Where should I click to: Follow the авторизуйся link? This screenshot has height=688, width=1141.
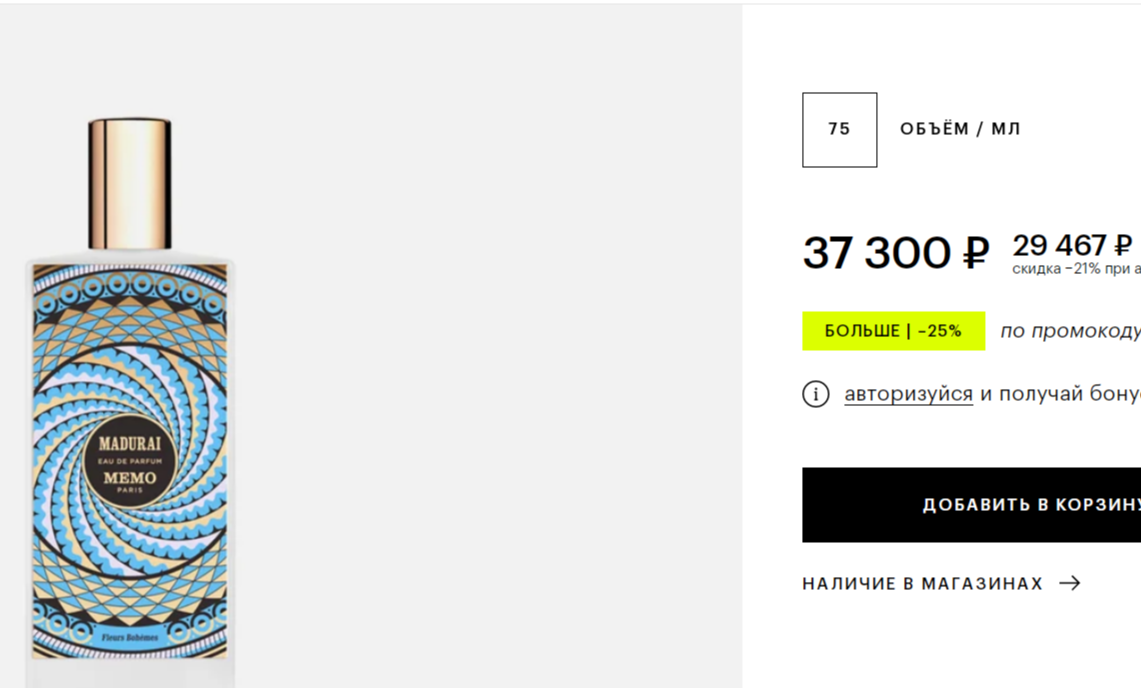point(908,394)
